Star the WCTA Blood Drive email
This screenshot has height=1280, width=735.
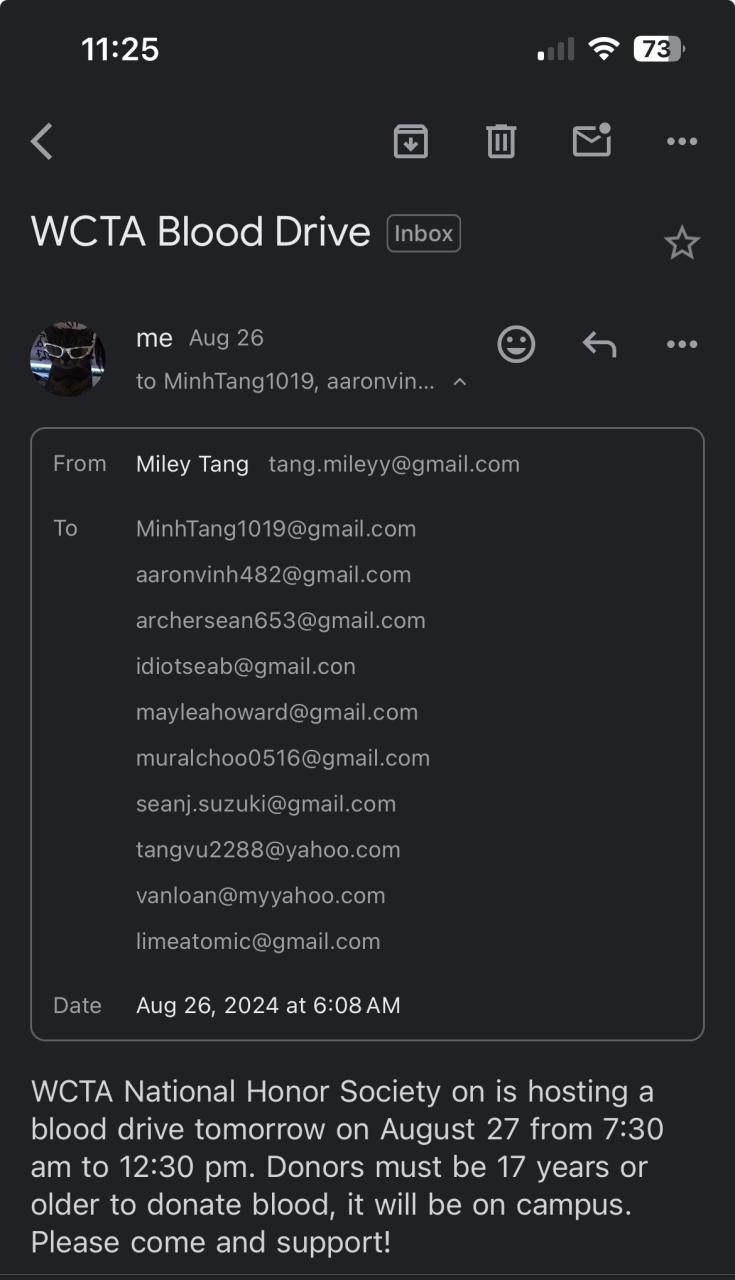pos(682,243)
